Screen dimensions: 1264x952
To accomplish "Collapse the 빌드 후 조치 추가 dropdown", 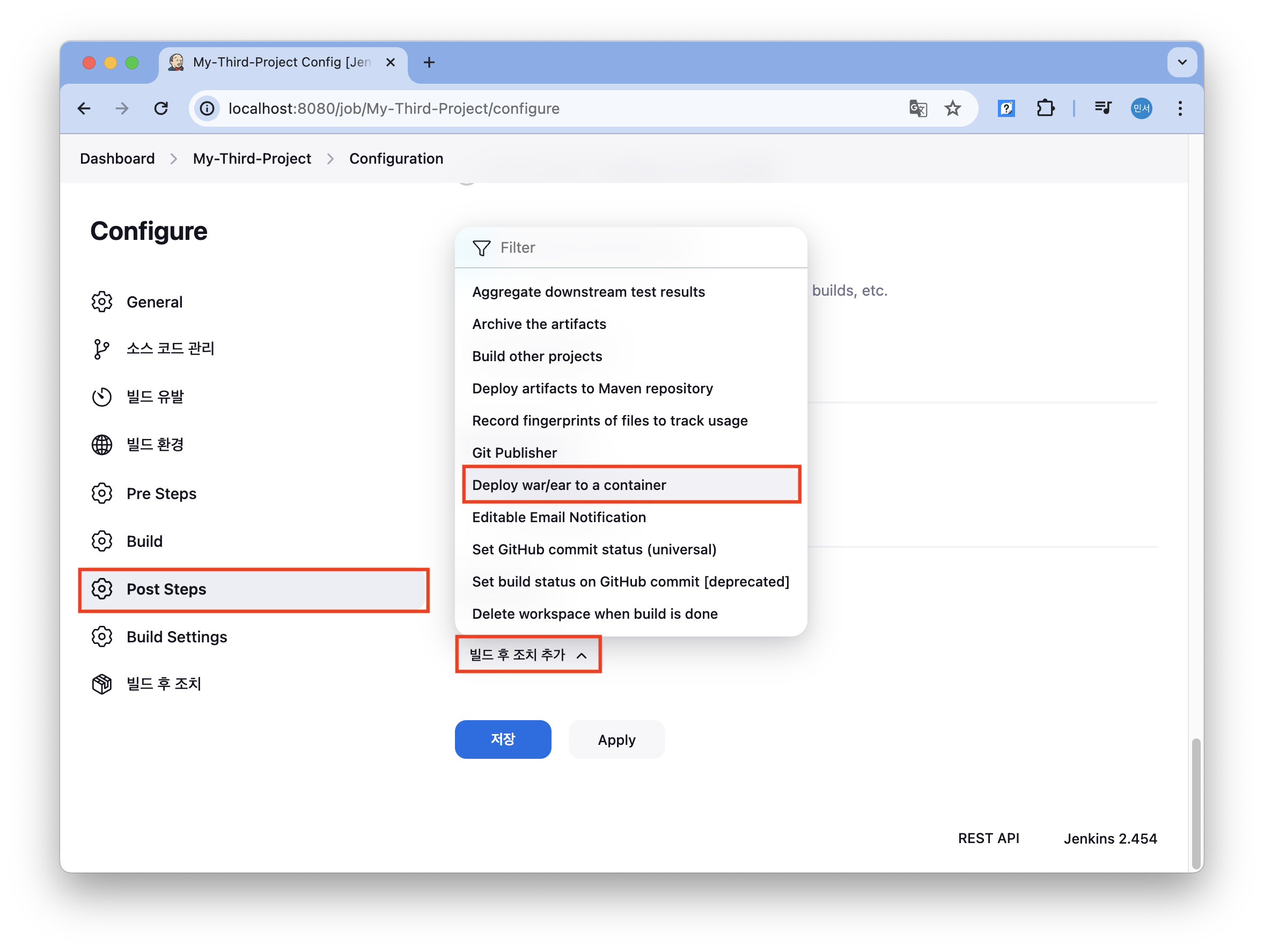I will [528, 655].
